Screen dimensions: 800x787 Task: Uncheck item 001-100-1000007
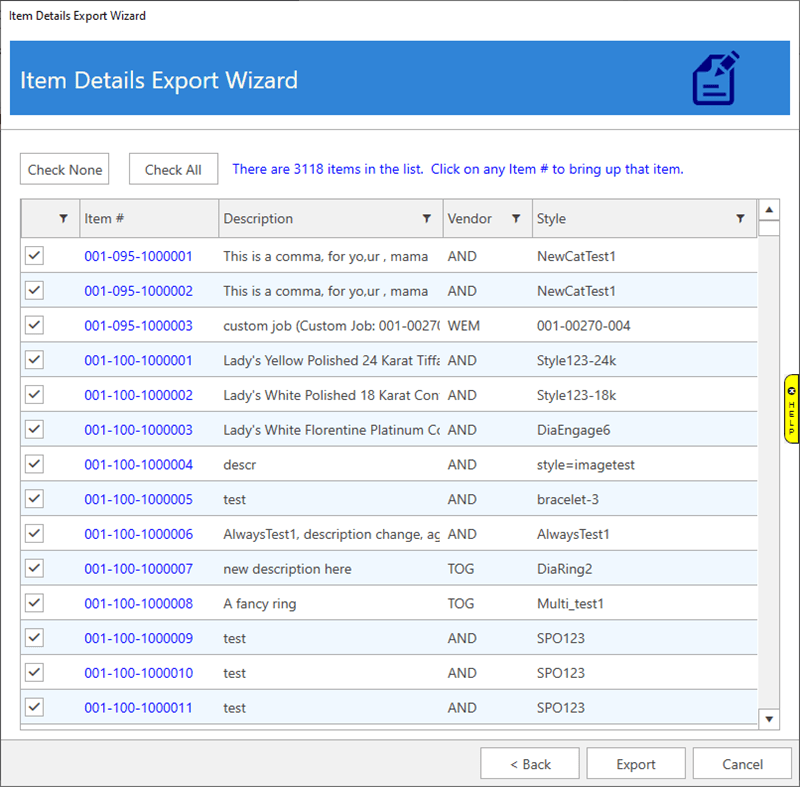tap(34, 568)
